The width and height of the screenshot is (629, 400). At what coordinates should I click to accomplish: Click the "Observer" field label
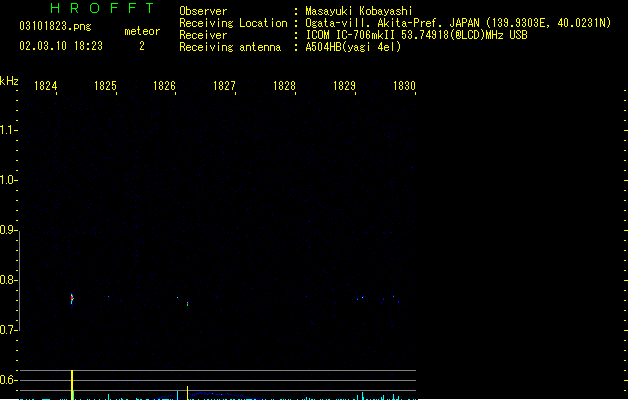tap(203, 11)
